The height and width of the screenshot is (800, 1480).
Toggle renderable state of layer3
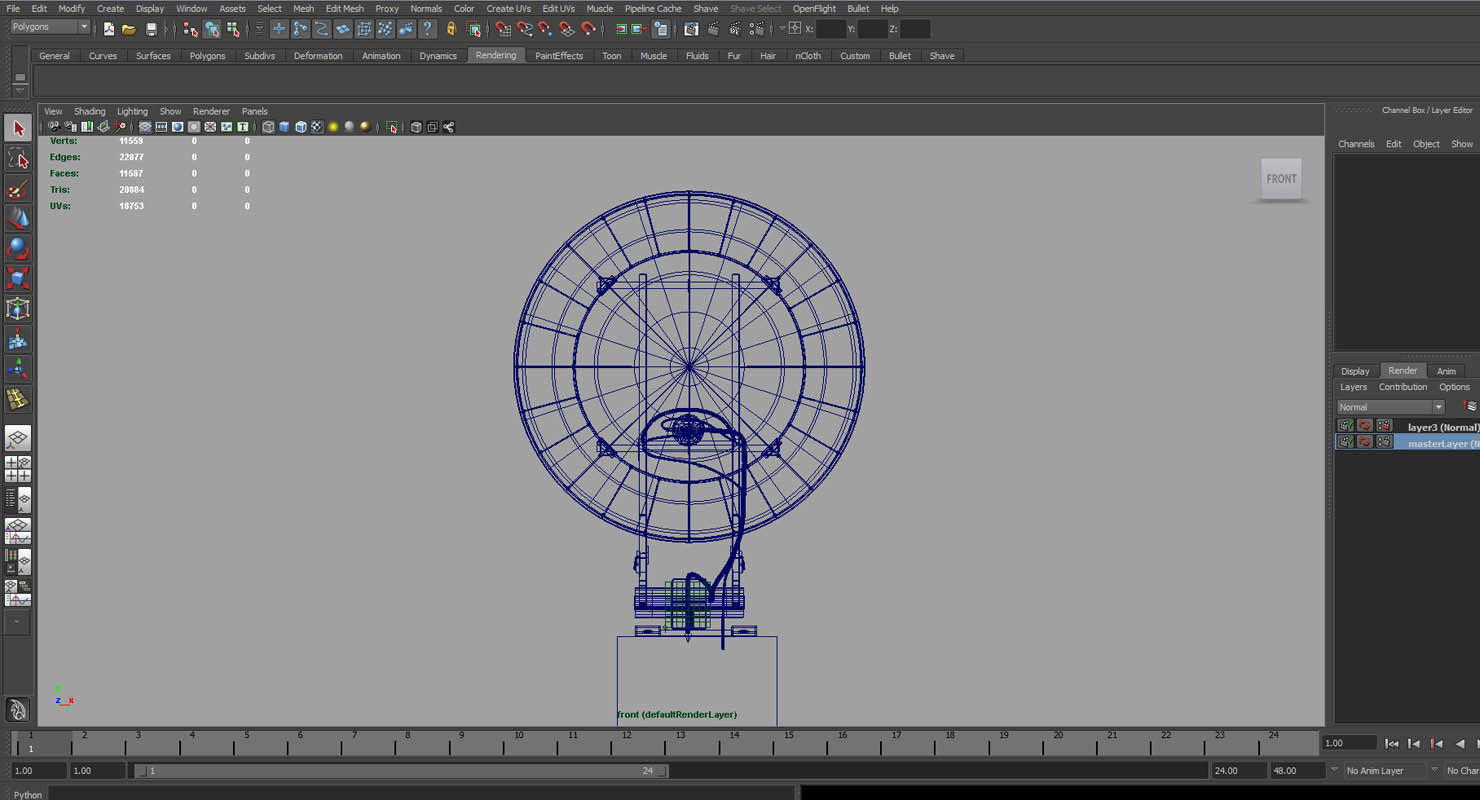(x=1346, y=426)
